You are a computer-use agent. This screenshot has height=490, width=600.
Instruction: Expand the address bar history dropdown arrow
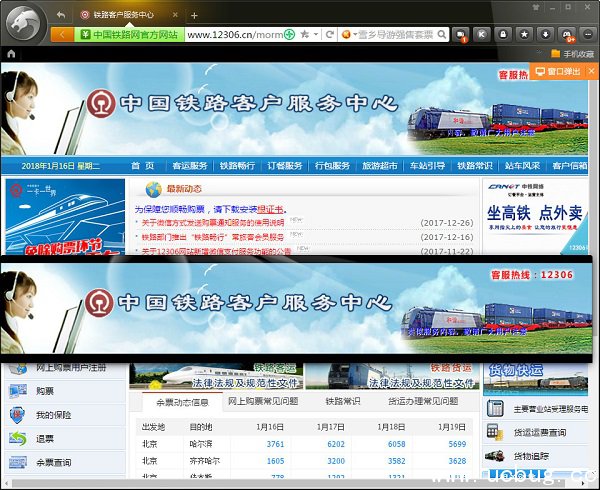316,34
